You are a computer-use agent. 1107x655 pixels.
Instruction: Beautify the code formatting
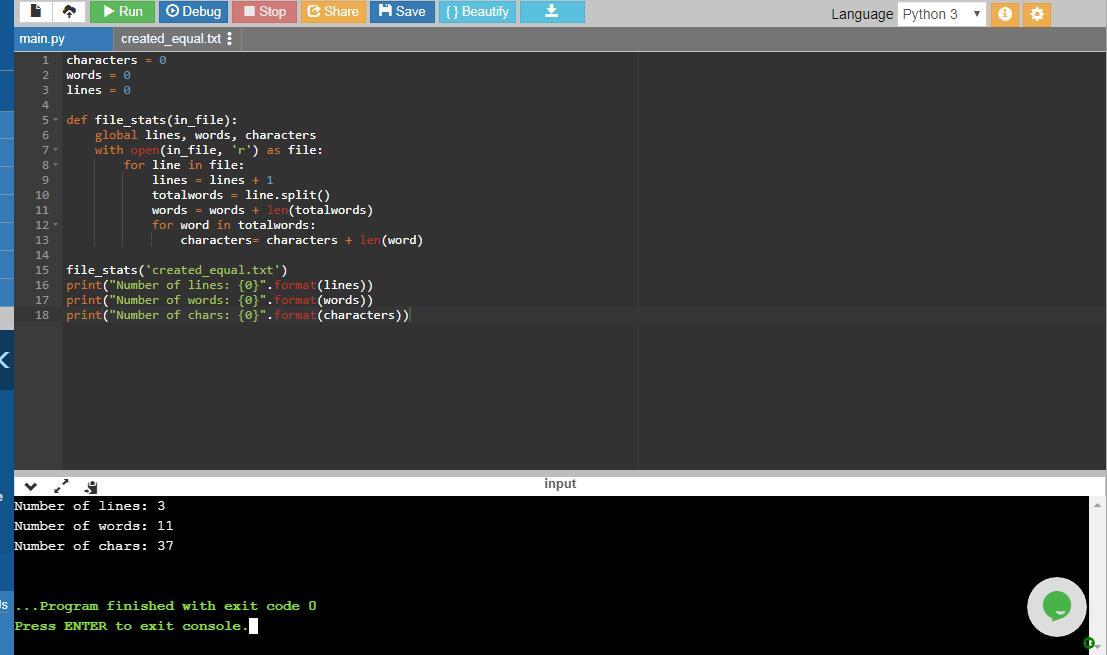tap(477, 12)
